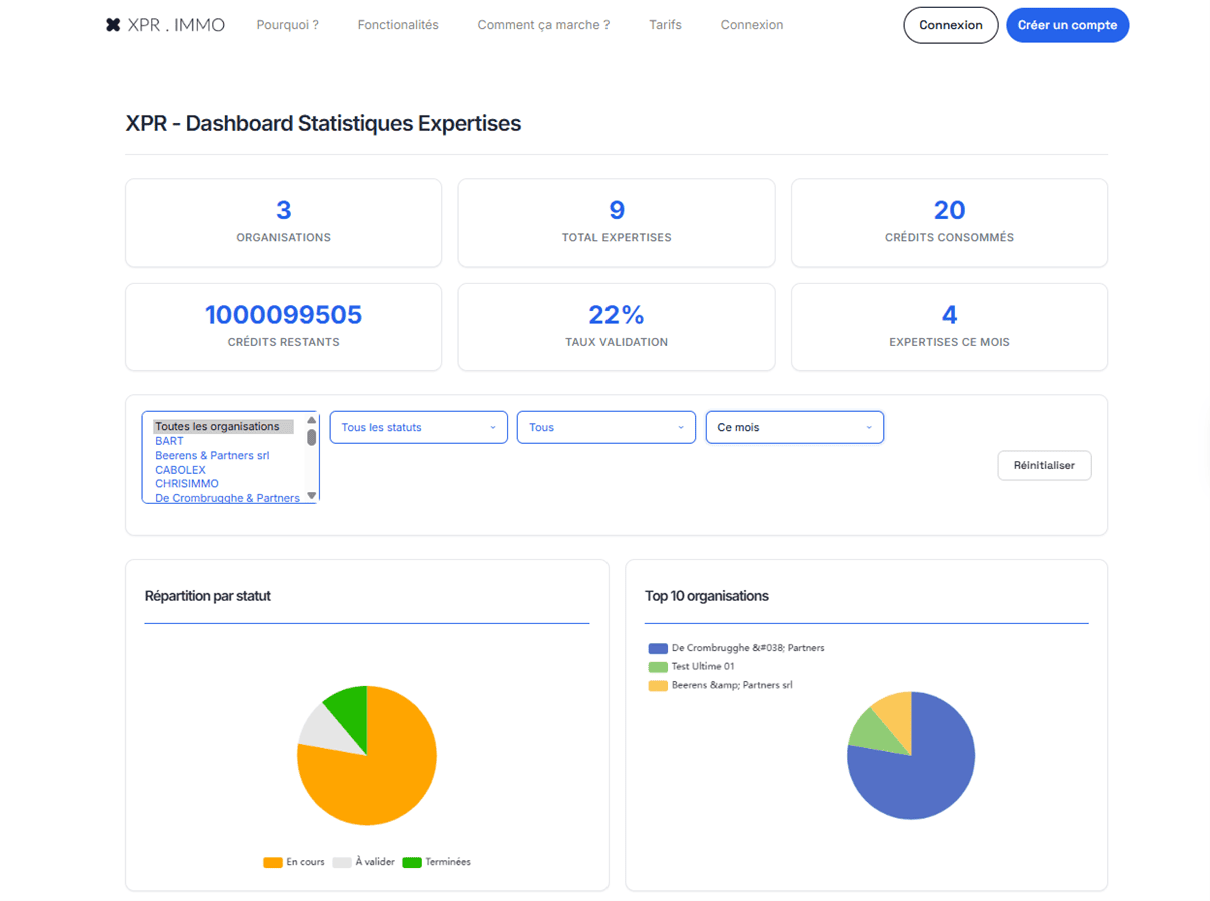Viewport: 1210px width, 901px height.
Task: Toggle the En cours orange legend swatch
Action: pos(272,862)
